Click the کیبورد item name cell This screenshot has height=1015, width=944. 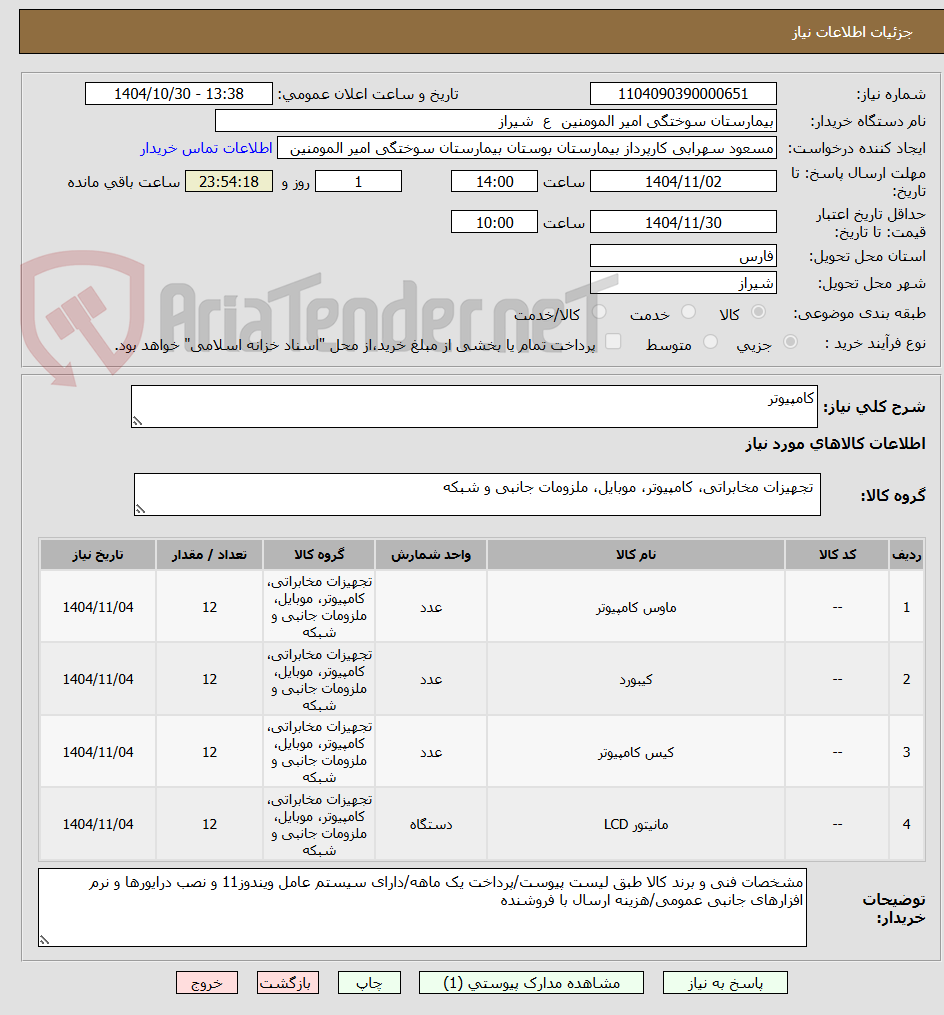point(636,679)
